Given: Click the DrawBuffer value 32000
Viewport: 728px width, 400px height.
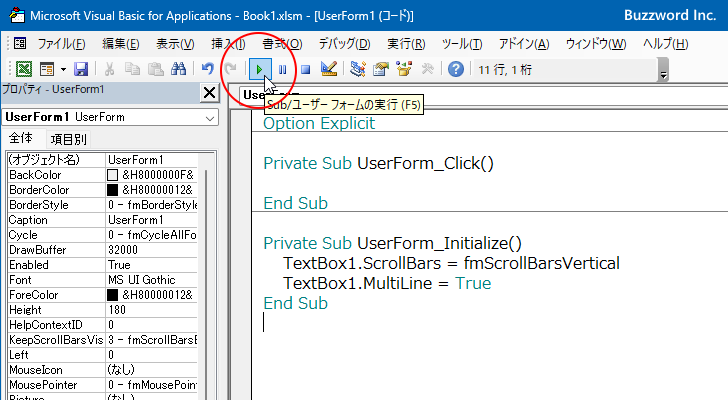Looking at the screenshot, I should (123, 250).
